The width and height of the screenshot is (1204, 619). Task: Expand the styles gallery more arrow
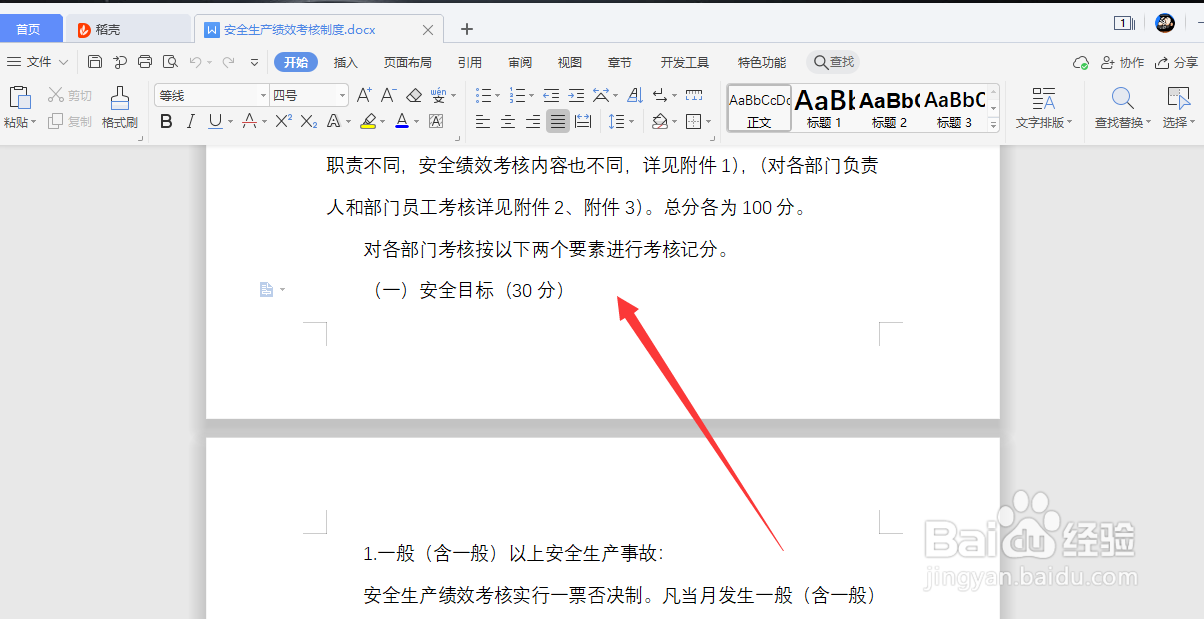coord(993,126)
